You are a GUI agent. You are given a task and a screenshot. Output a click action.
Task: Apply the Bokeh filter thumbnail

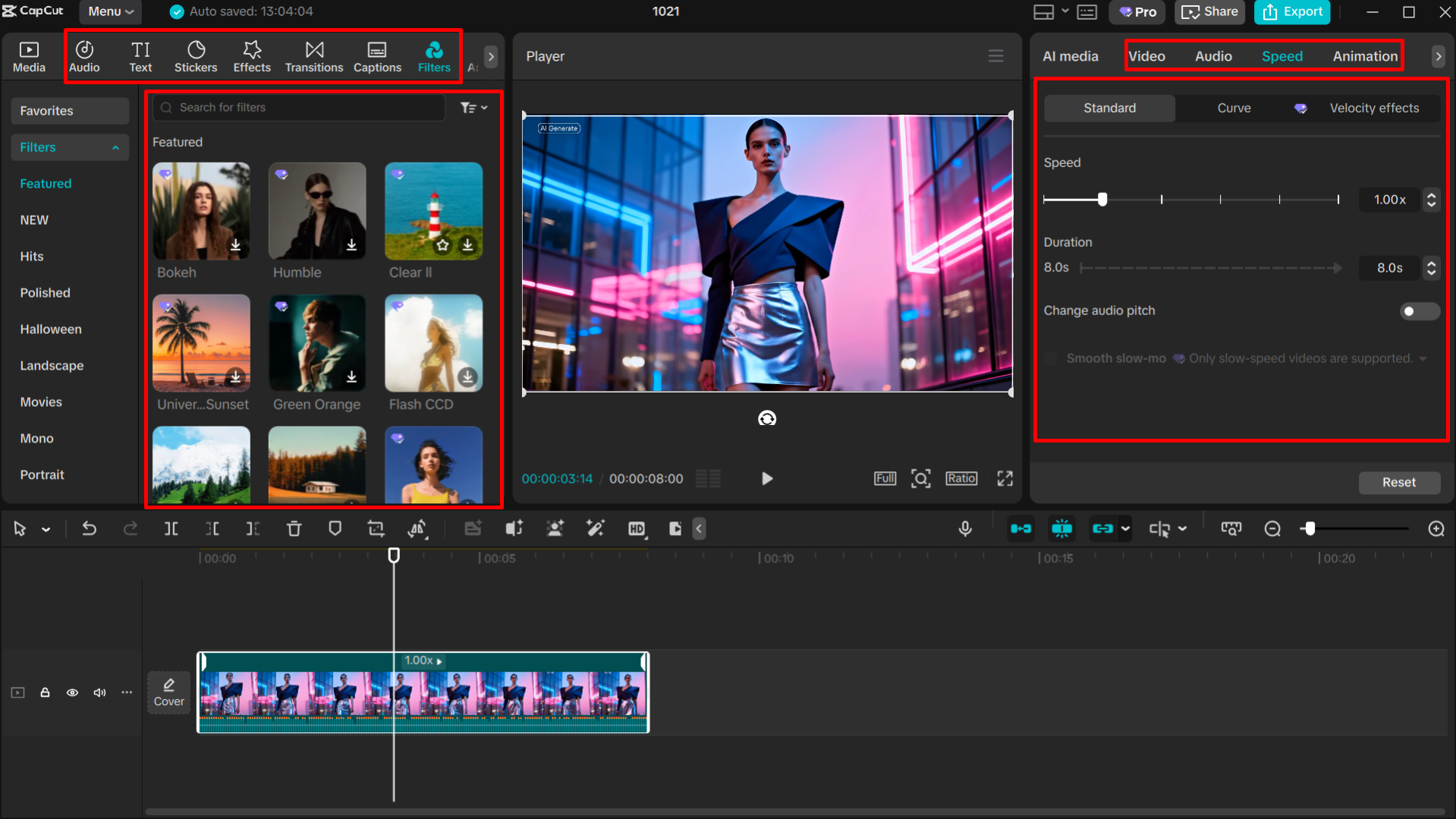201,211
